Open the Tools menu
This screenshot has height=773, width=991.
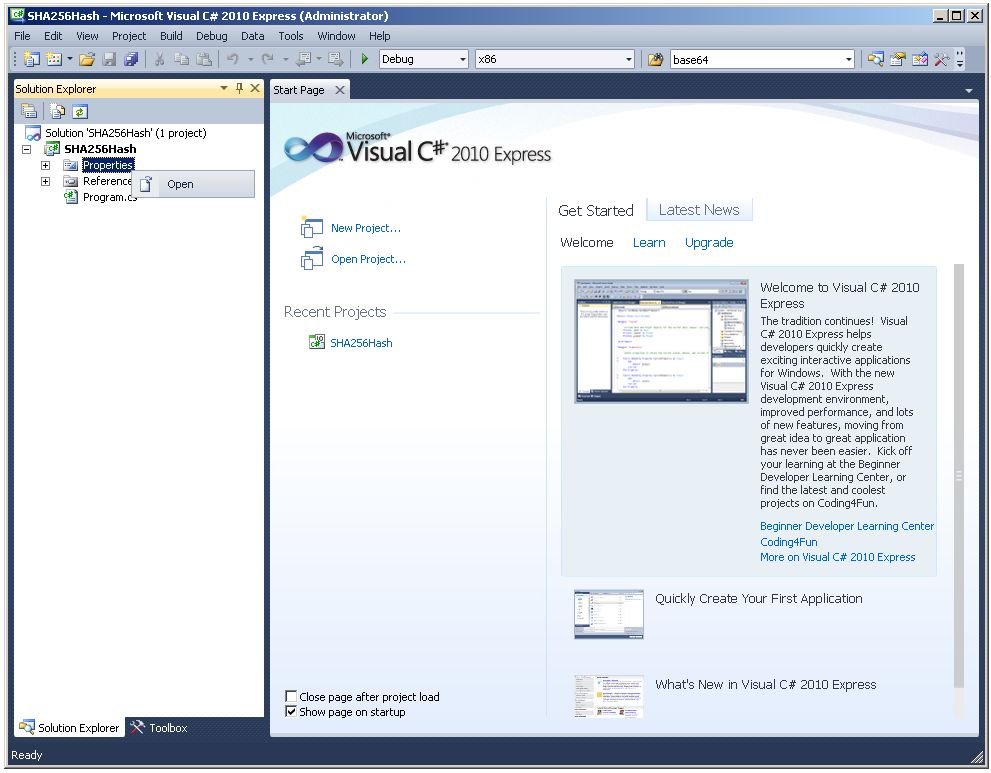tap(291, 36)
